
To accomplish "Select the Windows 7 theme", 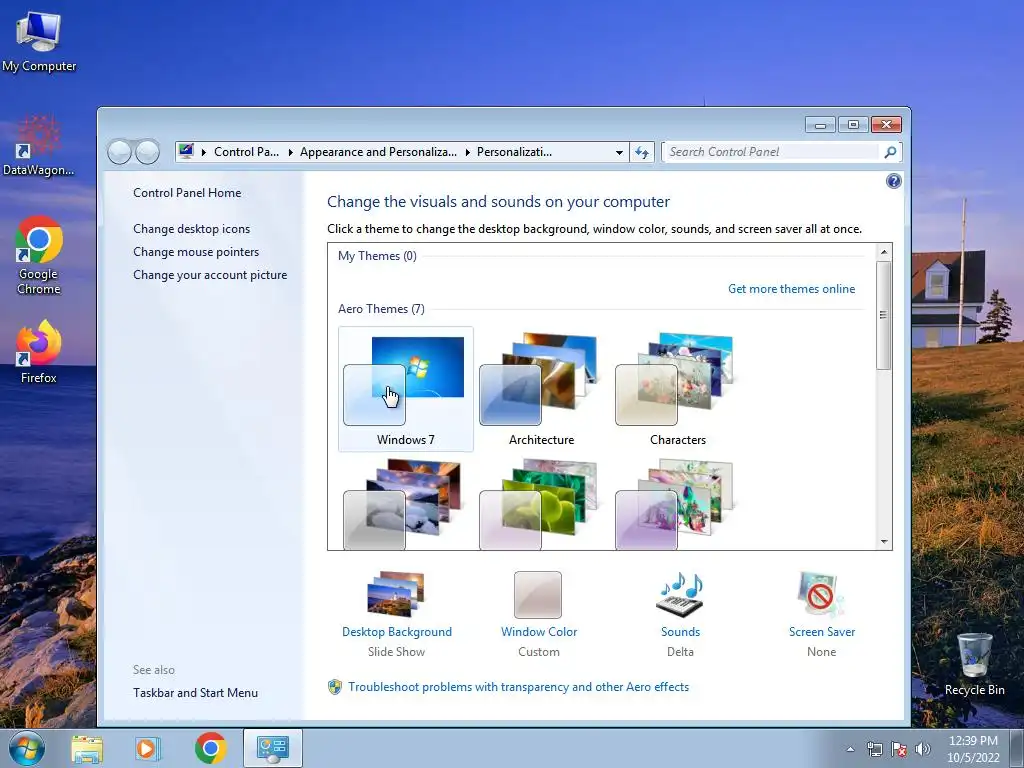I will tap(406, 389).
